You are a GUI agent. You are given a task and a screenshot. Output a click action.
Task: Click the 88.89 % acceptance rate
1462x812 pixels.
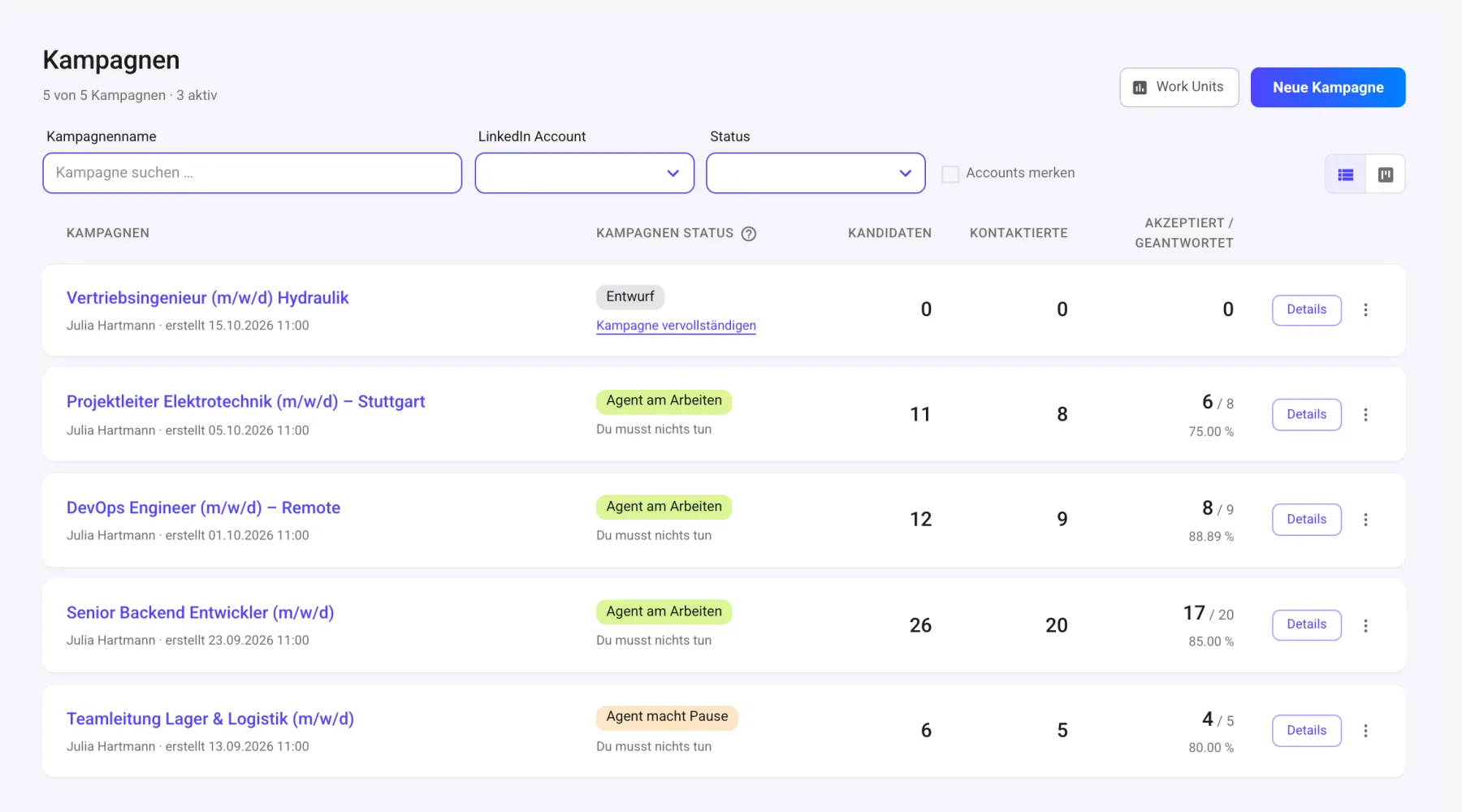pos(1211,537)
